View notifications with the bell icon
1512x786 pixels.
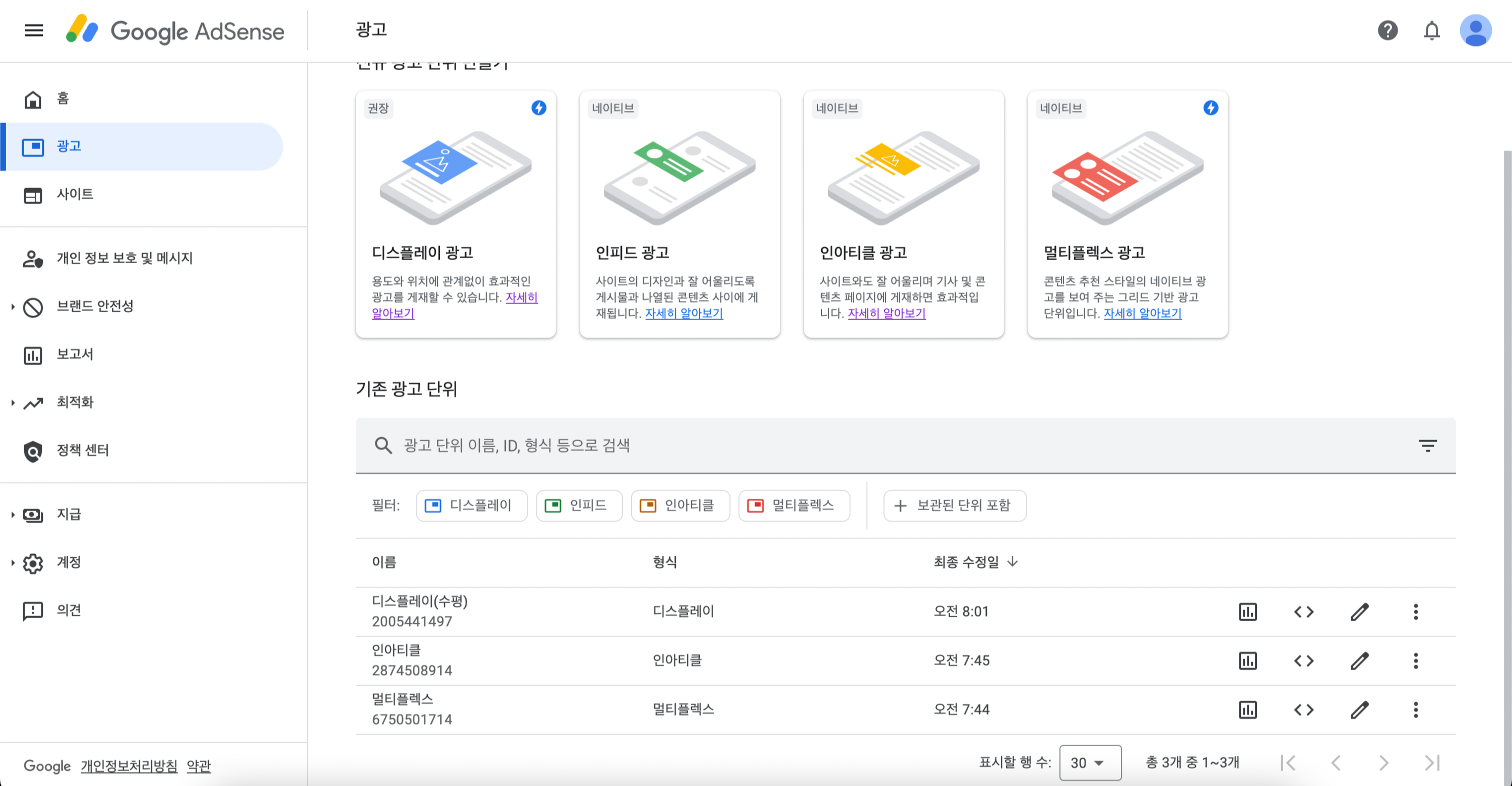1432,31
